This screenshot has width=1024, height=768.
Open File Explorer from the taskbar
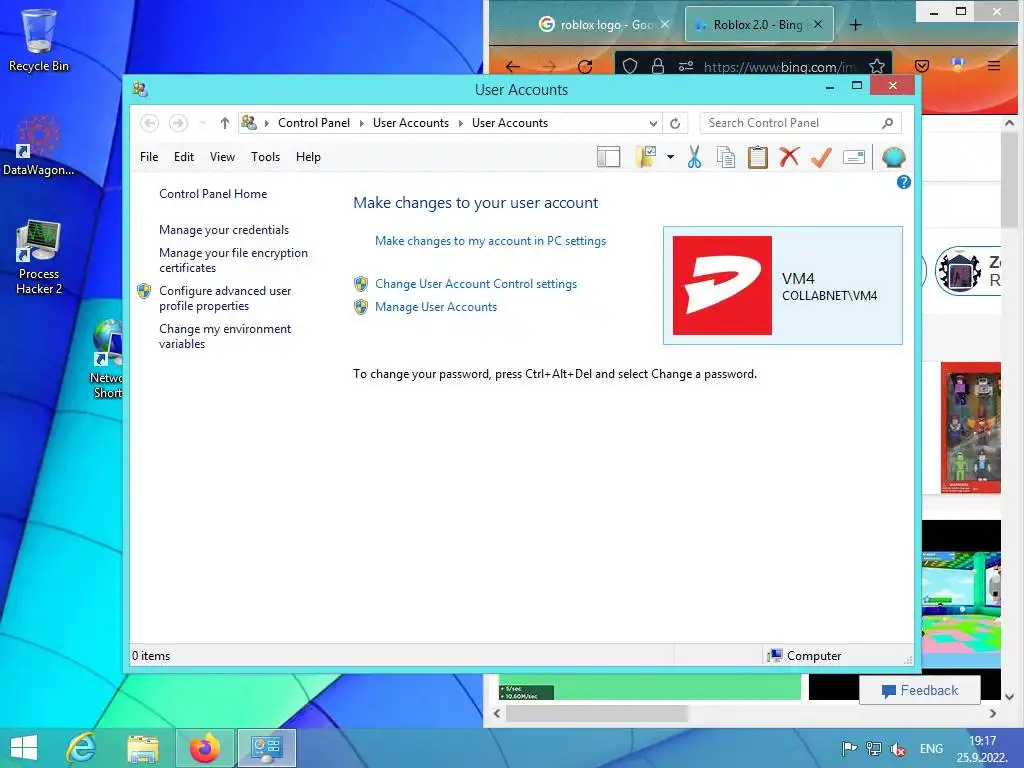point(142,748)
